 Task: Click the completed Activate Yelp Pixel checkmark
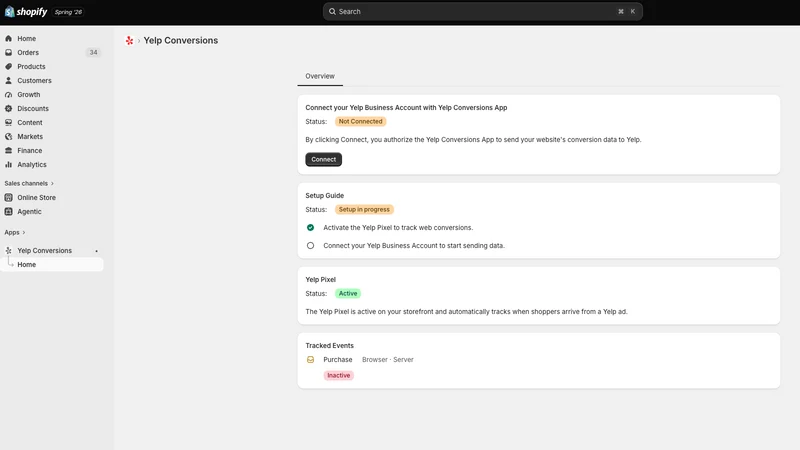coord(310,228)
